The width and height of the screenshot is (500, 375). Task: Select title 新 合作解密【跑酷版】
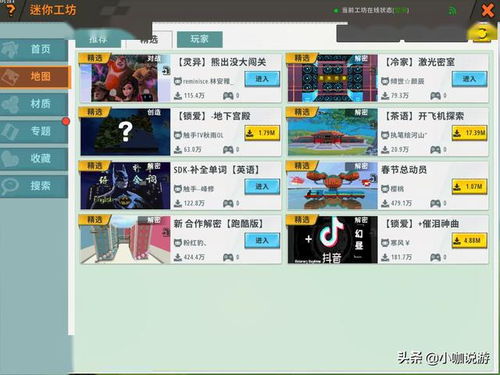[219, 224]
